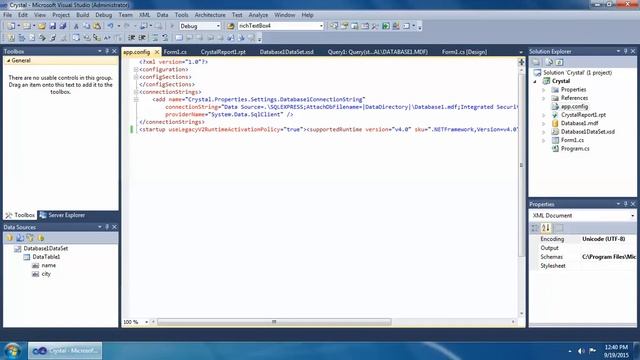Open the Analyze menu
This screenshot has height=360, width=640.
tap(258, 15)
